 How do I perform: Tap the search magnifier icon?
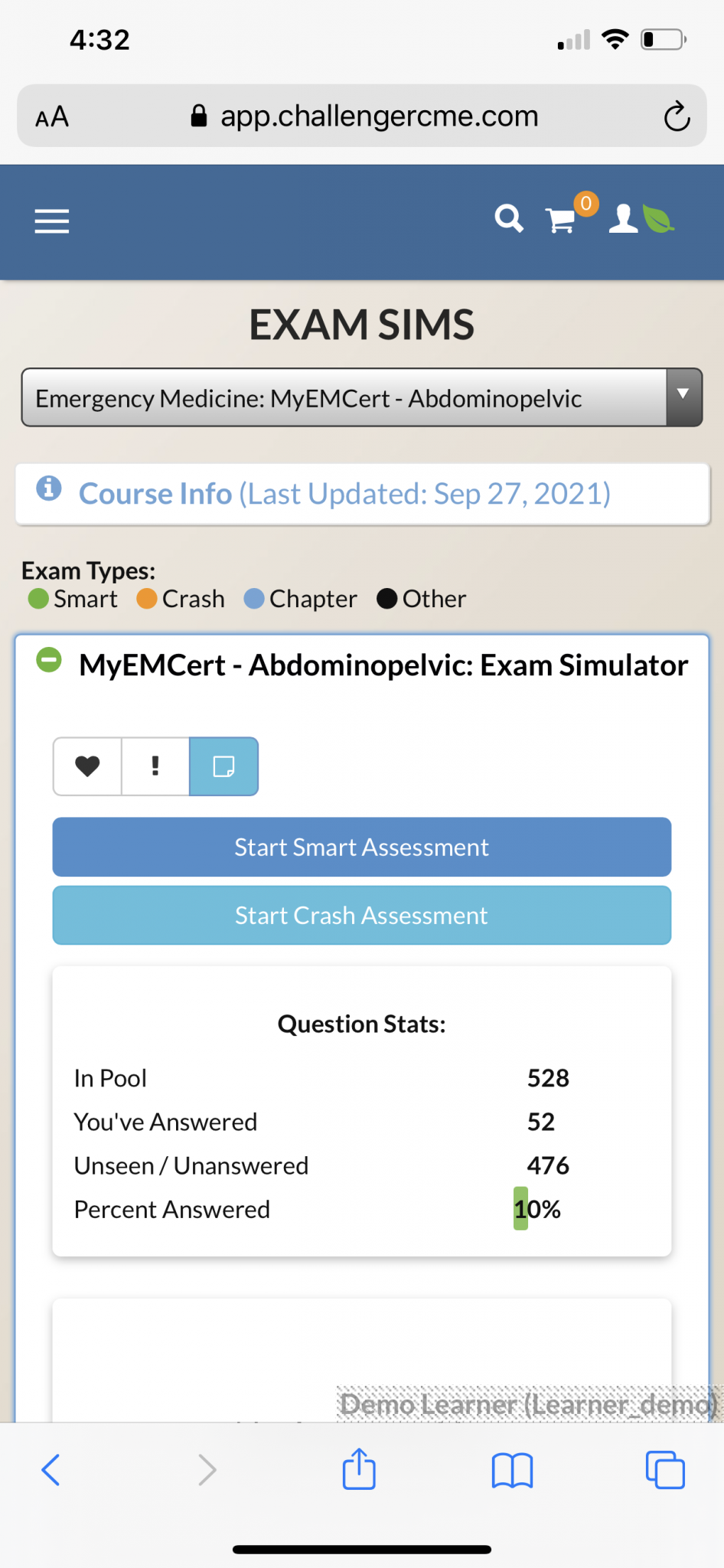509,219
